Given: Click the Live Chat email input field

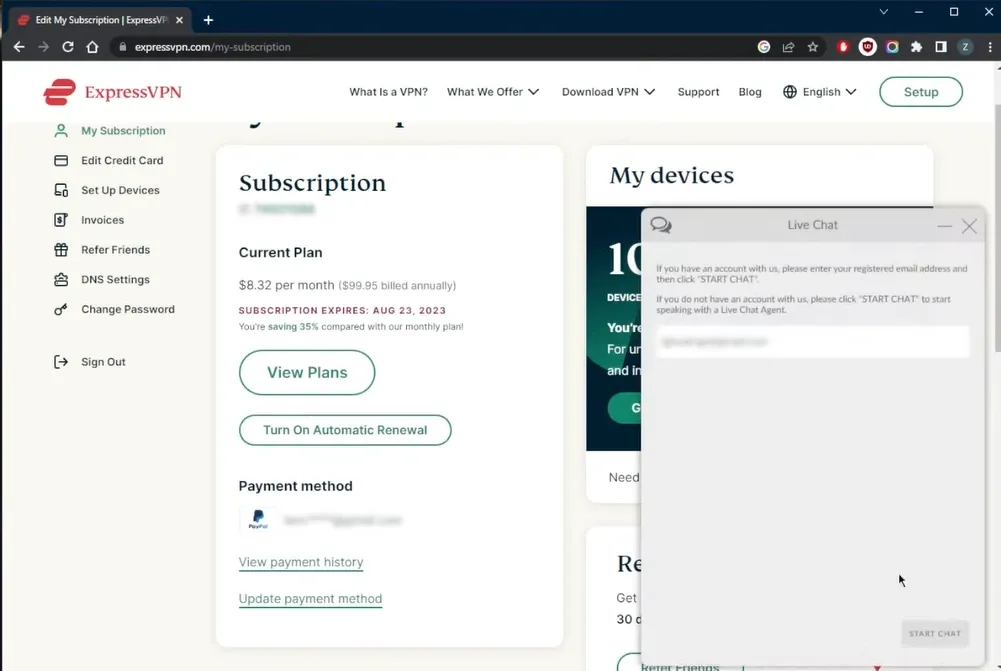Looking at the screenshot, I should click(812, 342).
